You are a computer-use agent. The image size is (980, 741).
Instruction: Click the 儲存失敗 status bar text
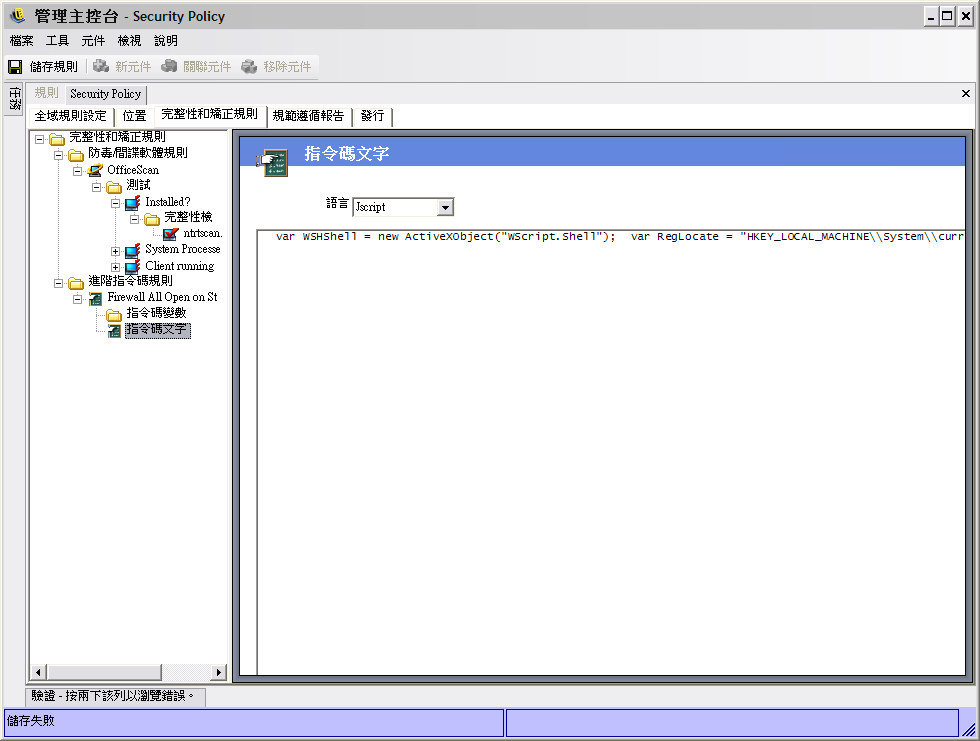[31, 720]
